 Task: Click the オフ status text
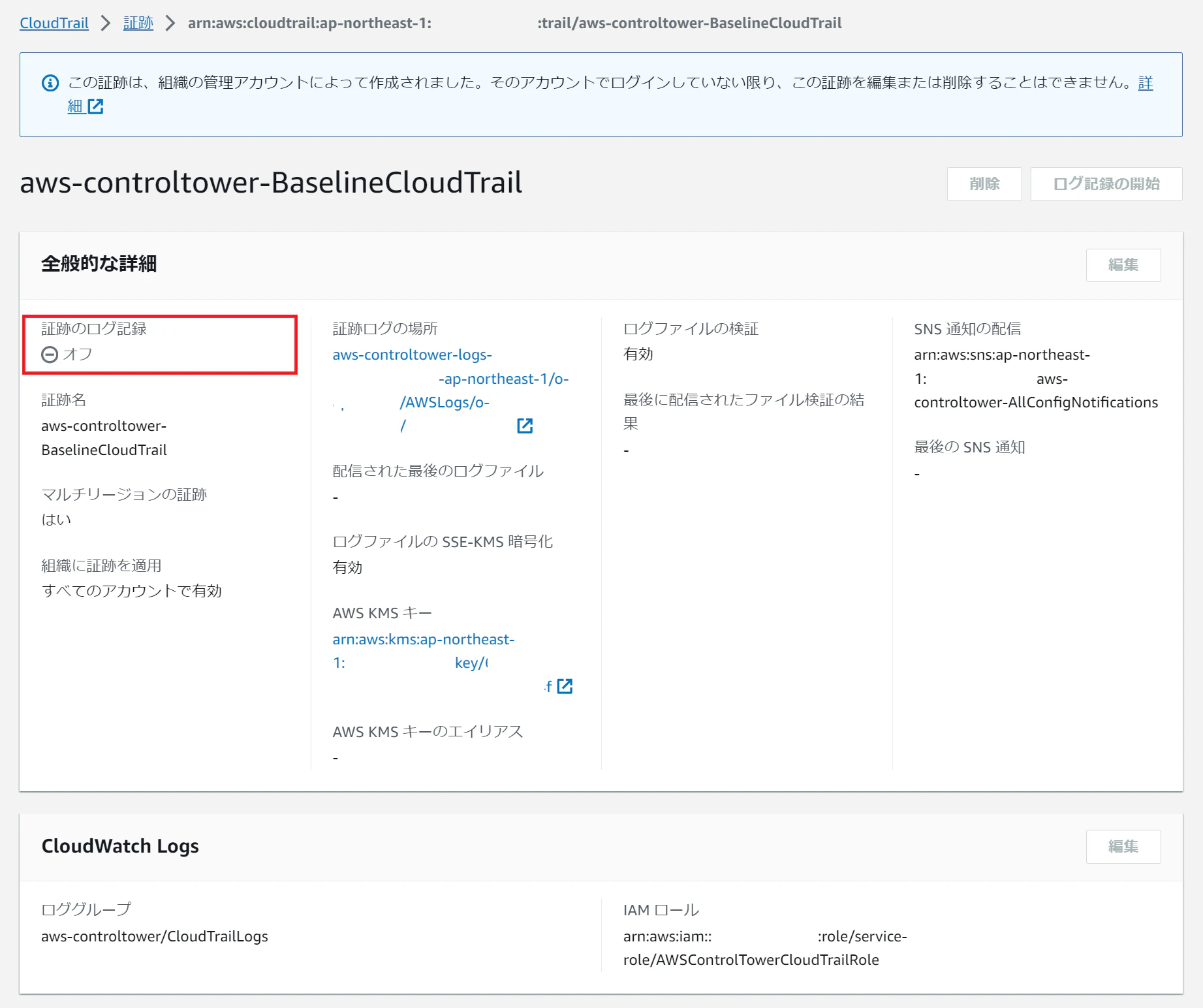(78, 354)
